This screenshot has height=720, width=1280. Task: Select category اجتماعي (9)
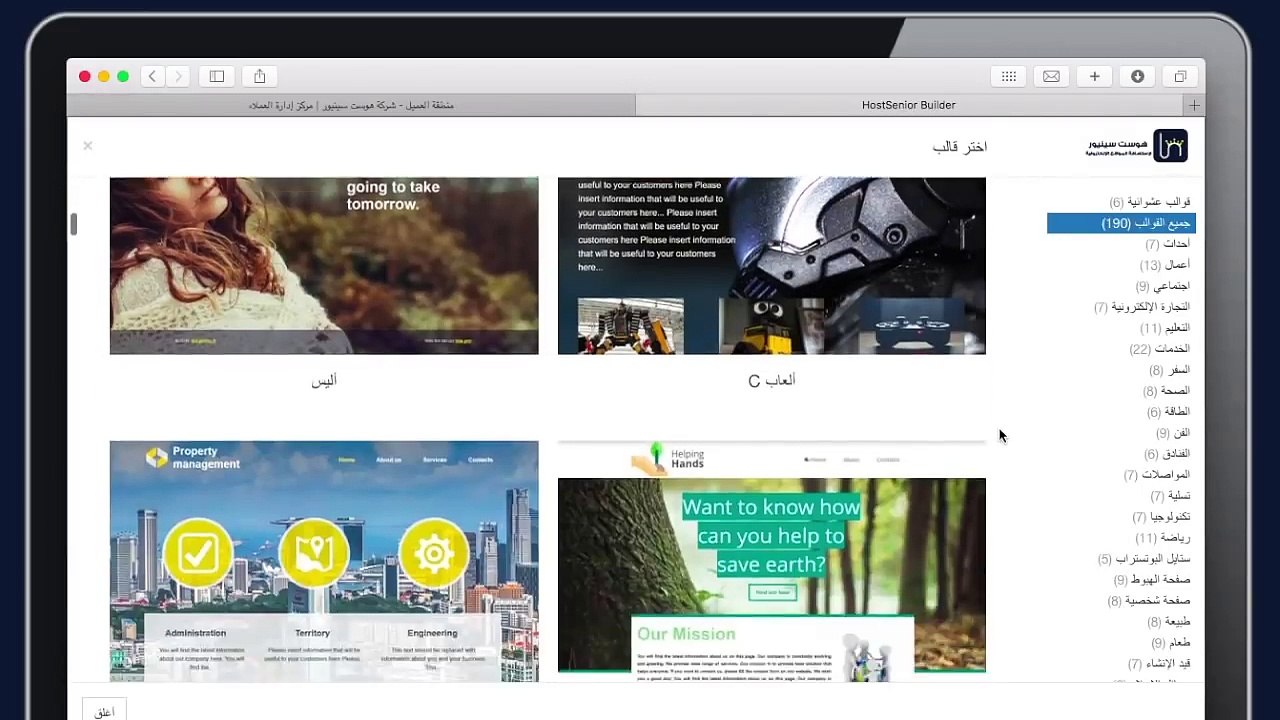point(1162,286)
